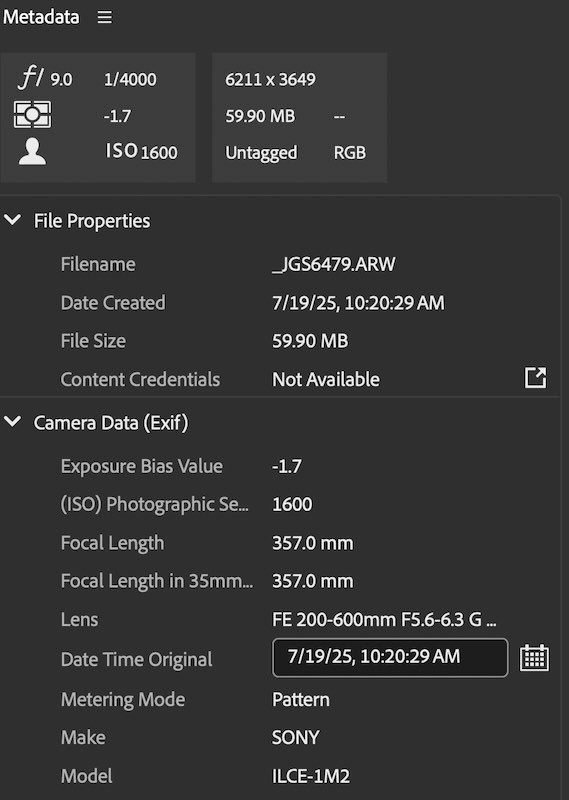Viewport: 569px width, 800px height.
Task: Open the Metadata panel hamburger menu
Action: [105, 17]
